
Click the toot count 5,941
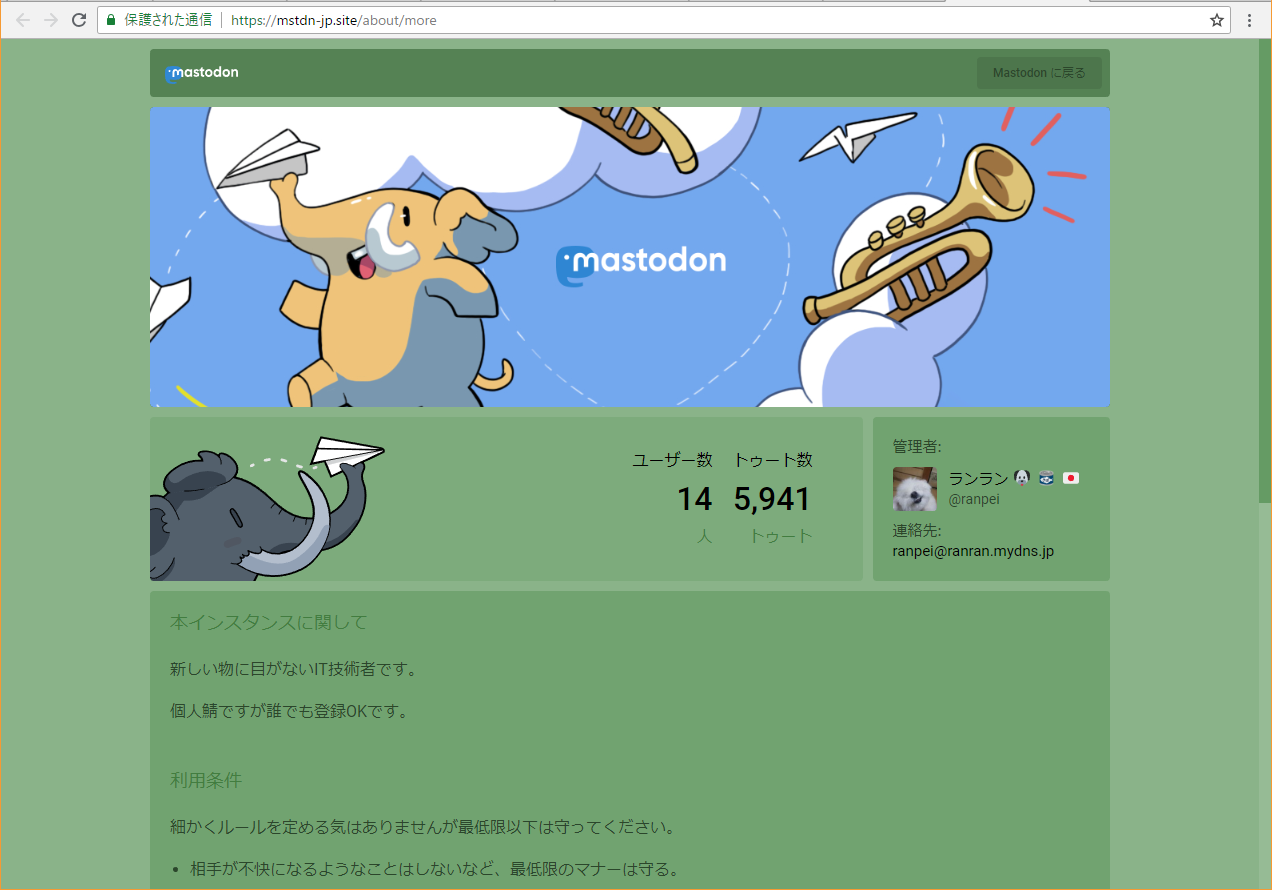click(x=772, y=500)
